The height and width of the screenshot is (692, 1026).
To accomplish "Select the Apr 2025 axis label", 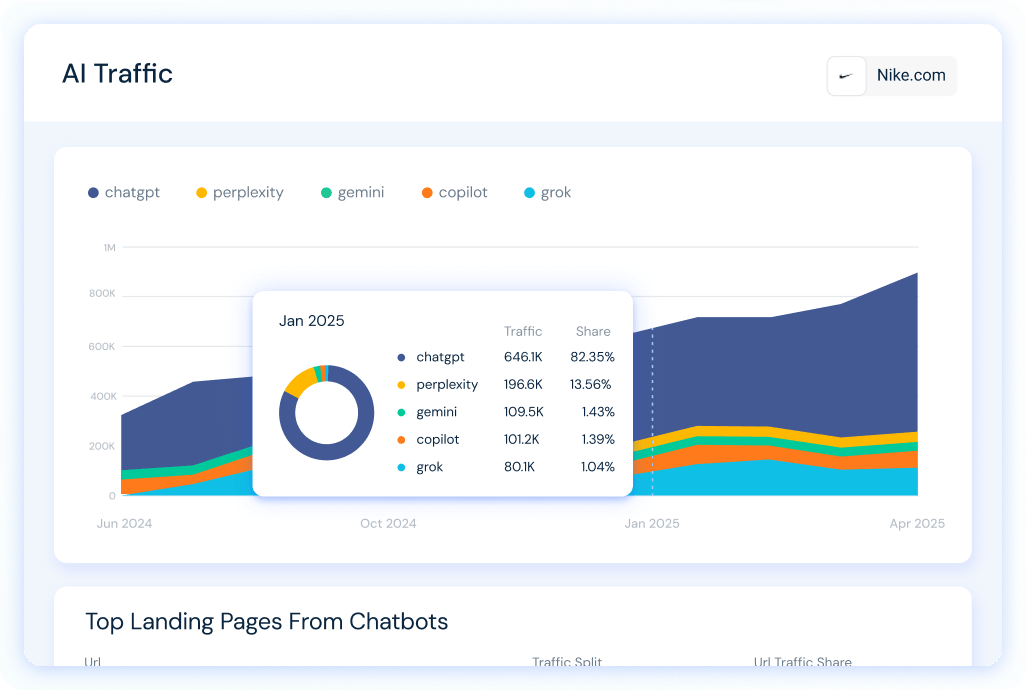I will pos(917,523).
